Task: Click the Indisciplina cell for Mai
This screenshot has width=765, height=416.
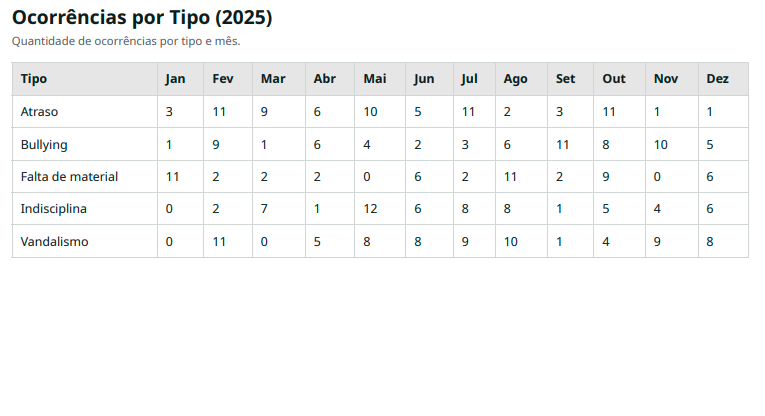Action: click(371, 209)
